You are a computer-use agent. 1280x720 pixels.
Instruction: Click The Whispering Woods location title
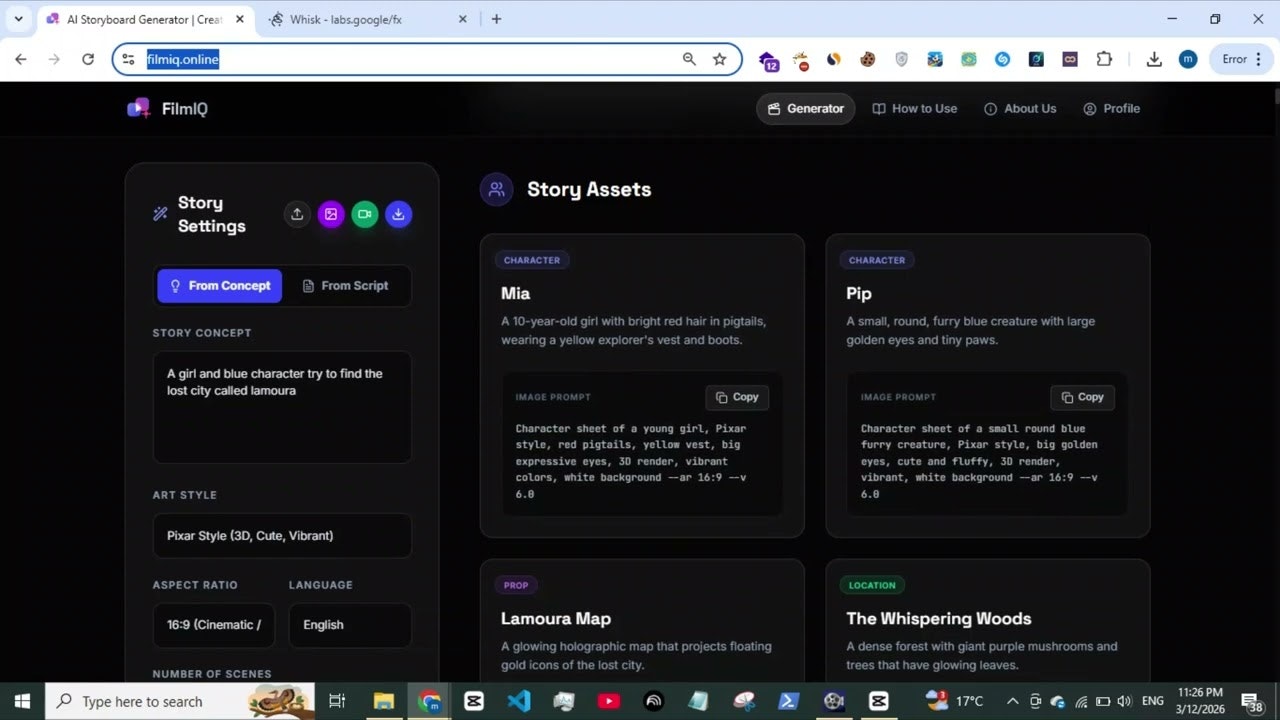(939, 618)
